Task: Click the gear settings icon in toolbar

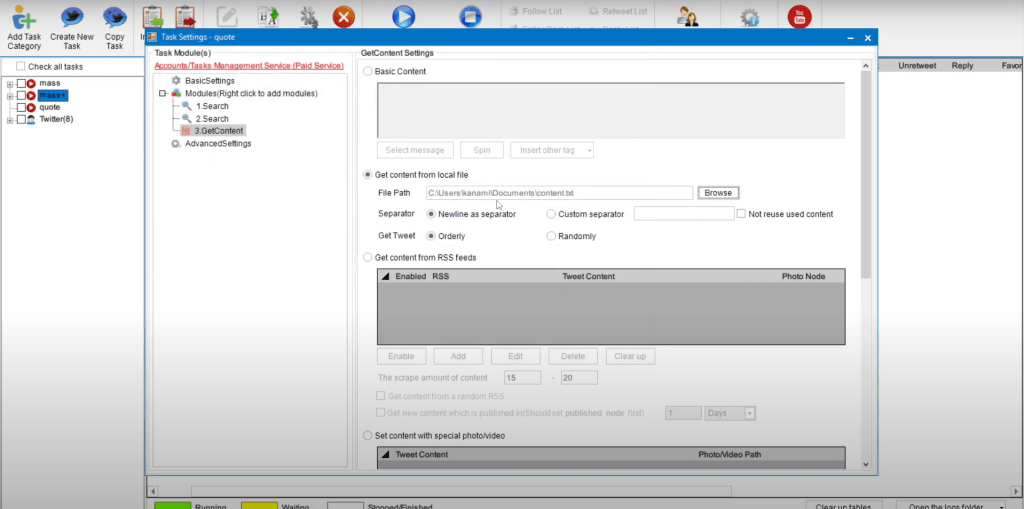Action: 749,17
